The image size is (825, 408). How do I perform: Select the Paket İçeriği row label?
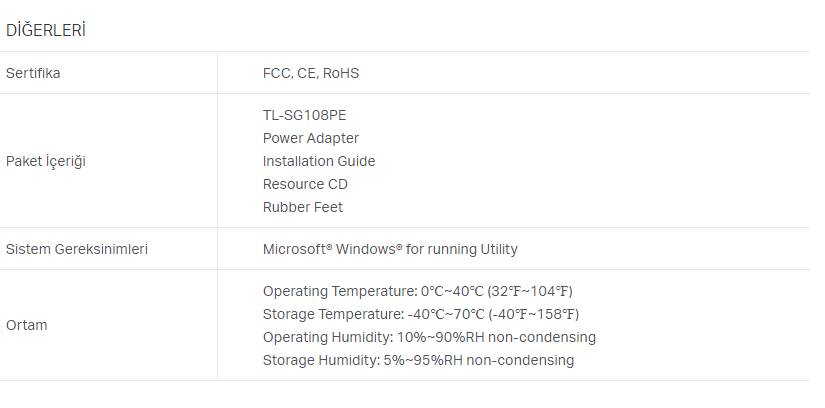pyautogui.click(x=46, y=161)
